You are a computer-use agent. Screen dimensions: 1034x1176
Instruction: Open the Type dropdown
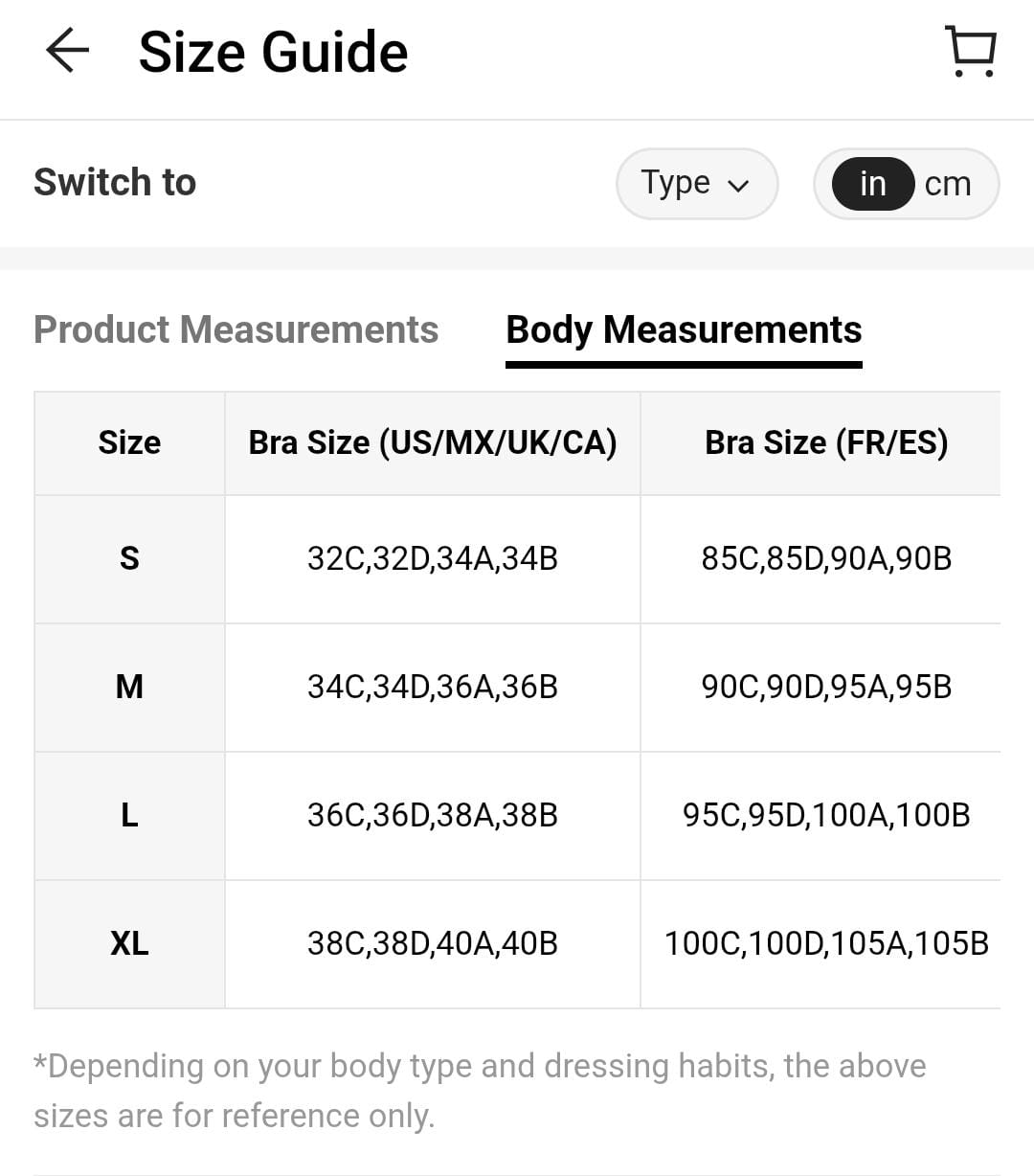(x=696, y=183)
